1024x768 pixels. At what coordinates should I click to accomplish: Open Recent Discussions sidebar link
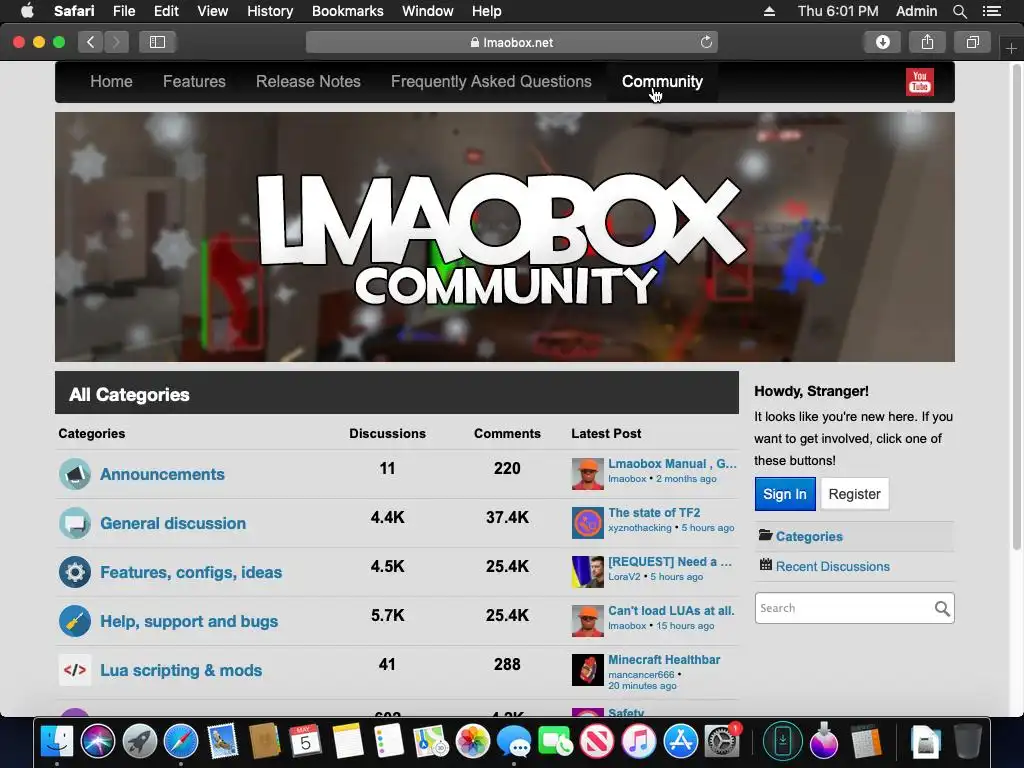[833, 566]
